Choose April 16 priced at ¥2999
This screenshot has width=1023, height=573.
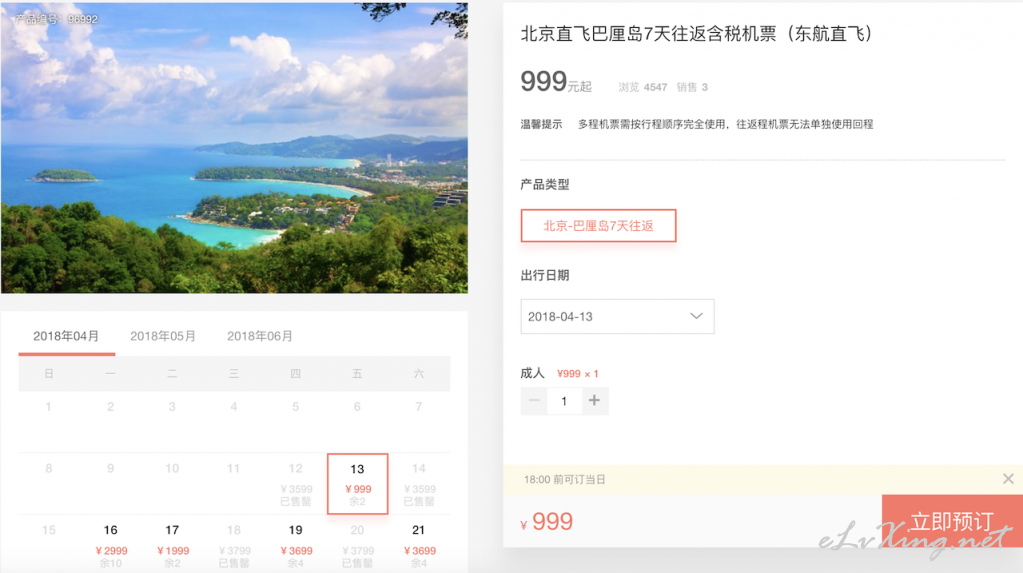[111, 545]
